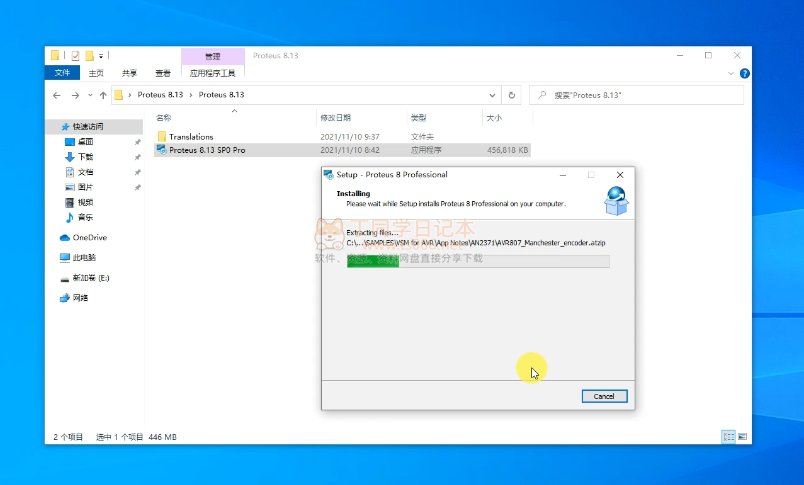The width and height of the screenshot is (804, 485).
Task: Open 新加卷 (E:) drive
Action: 90,278
